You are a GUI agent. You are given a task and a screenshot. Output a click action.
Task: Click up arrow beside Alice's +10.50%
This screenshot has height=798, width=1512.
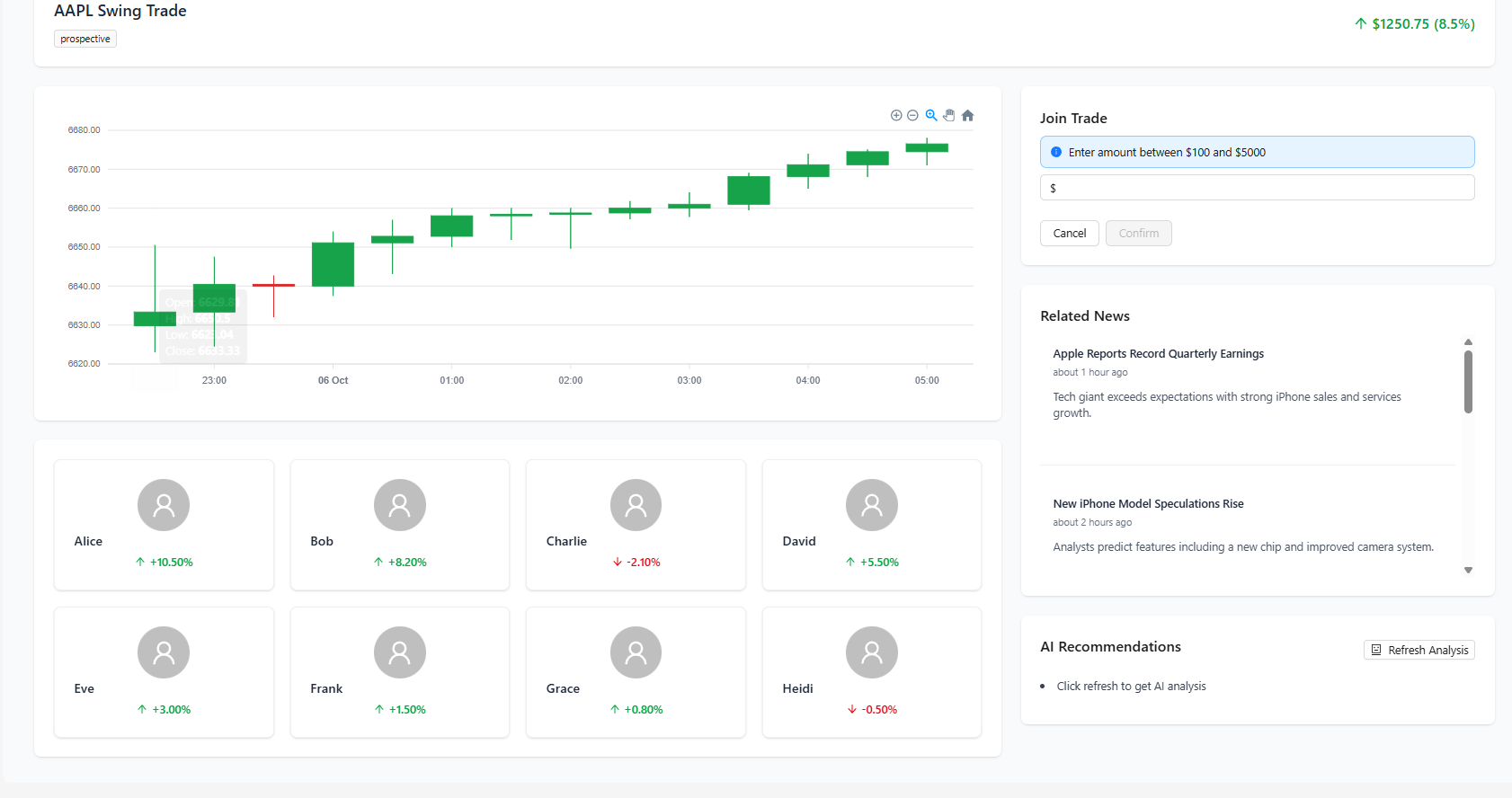(x=140, y=562)
